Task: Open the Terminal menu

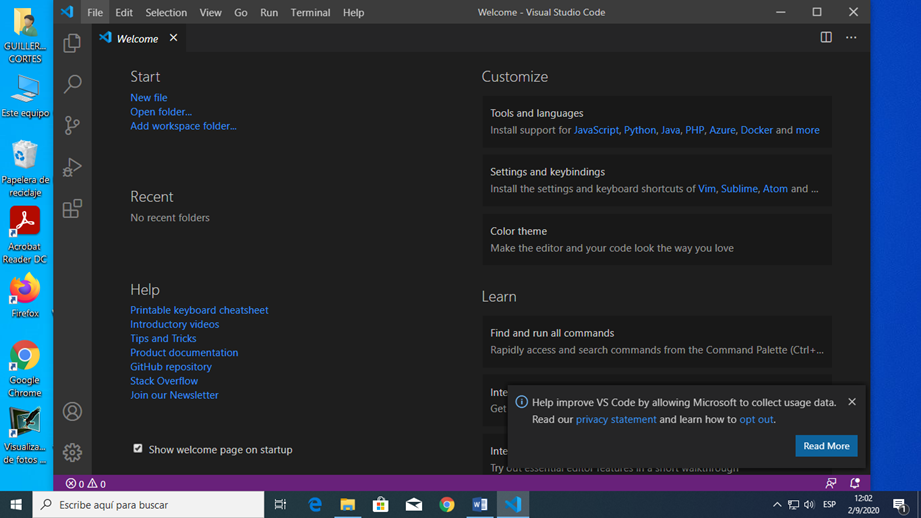Action: (310, 12)
